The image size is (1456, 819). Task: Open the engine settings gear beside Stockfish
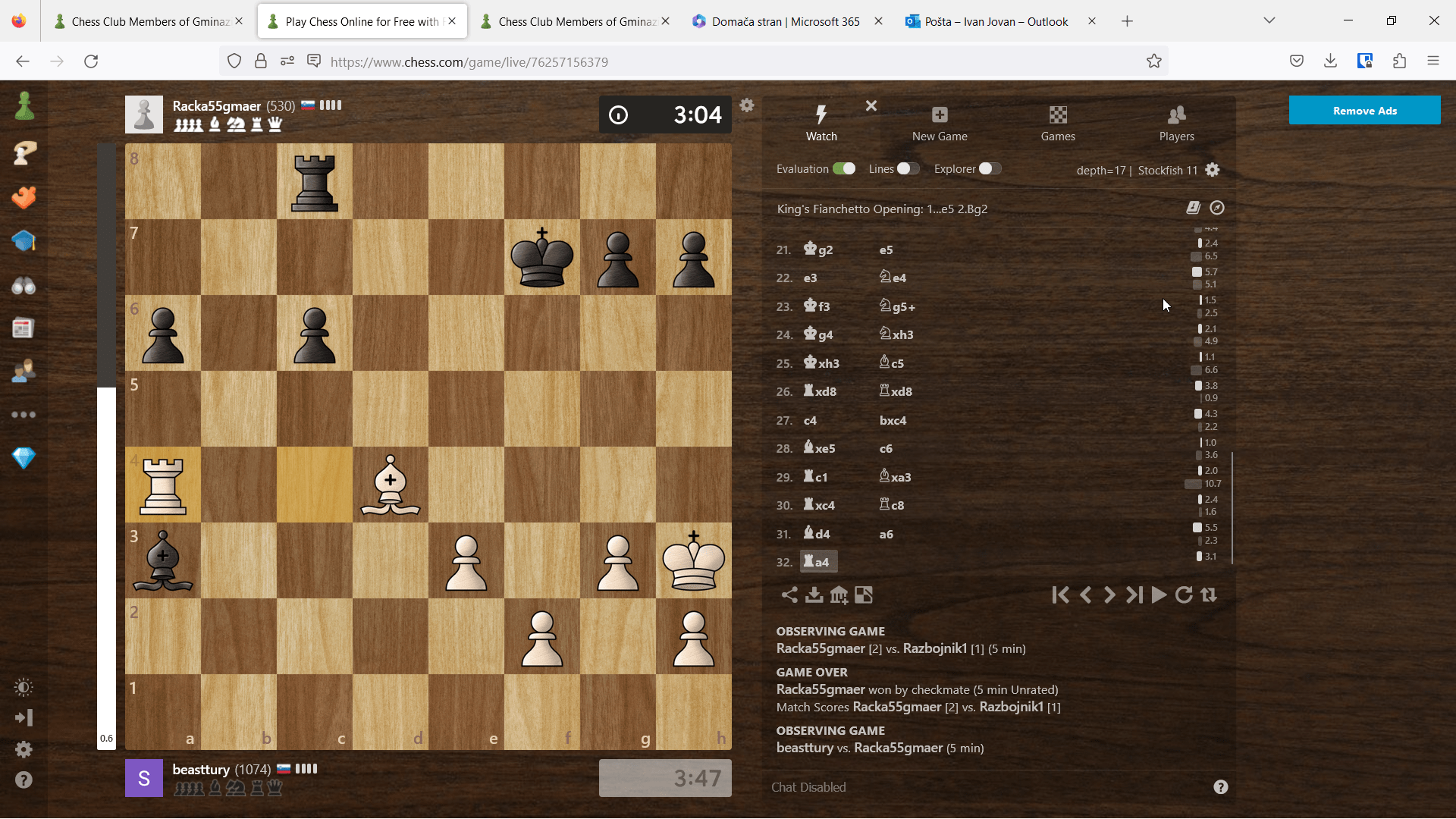[1213, 170]
